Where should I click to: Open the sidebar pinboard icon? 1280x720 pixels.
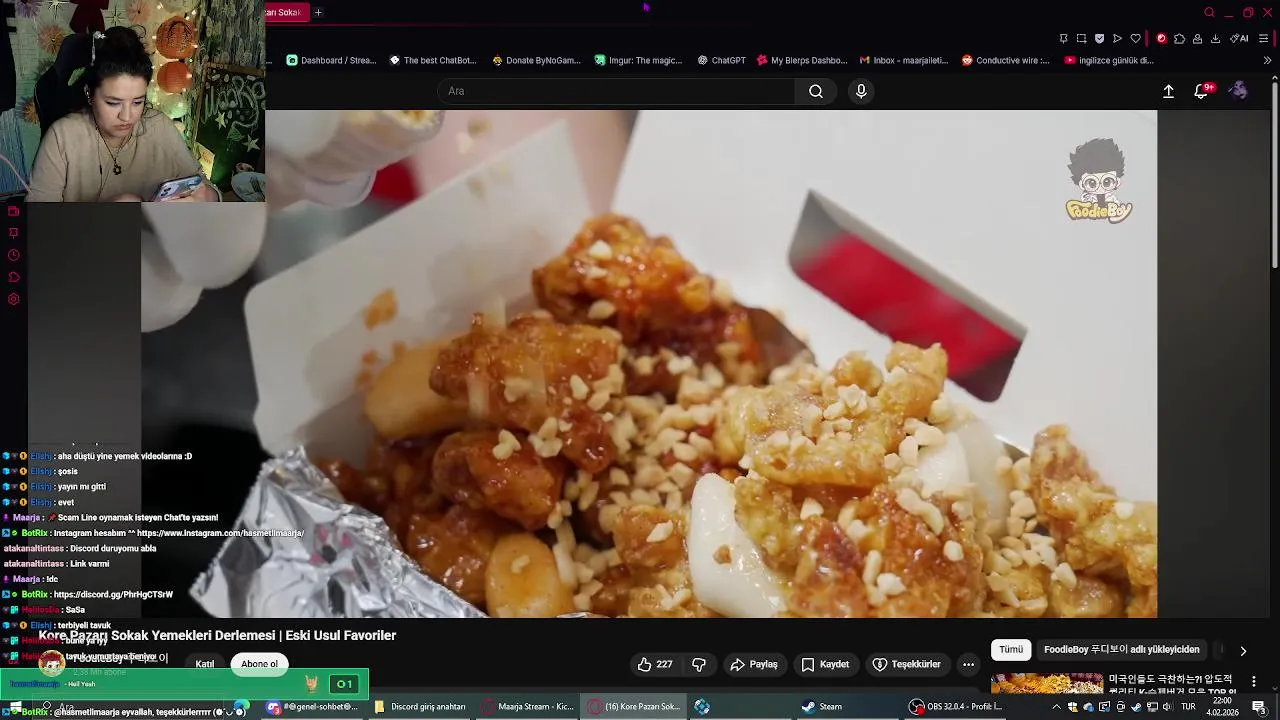click(13, 233)
